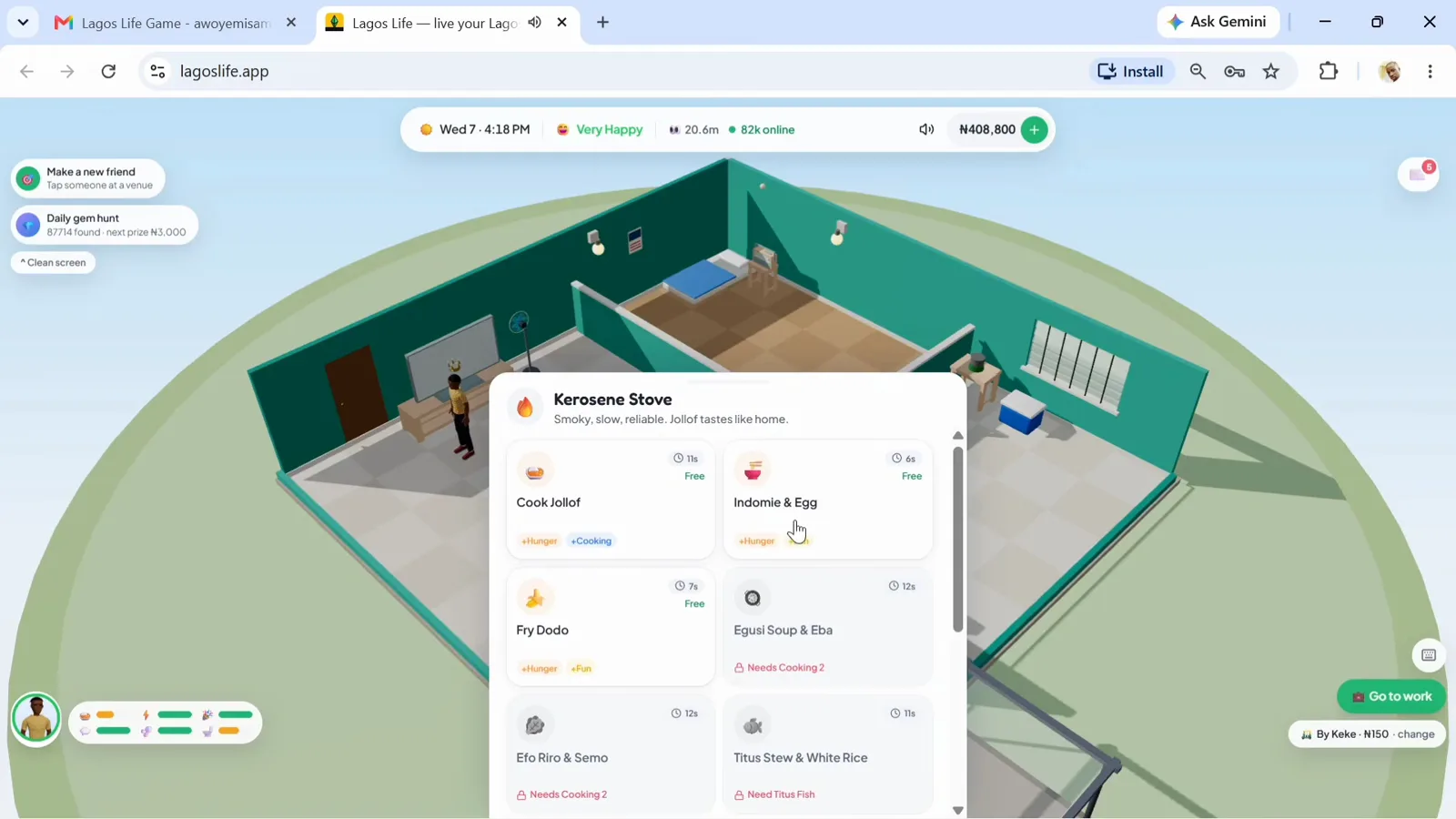
Task: Install the Lagos Life app
Action: coord(1131,71)
